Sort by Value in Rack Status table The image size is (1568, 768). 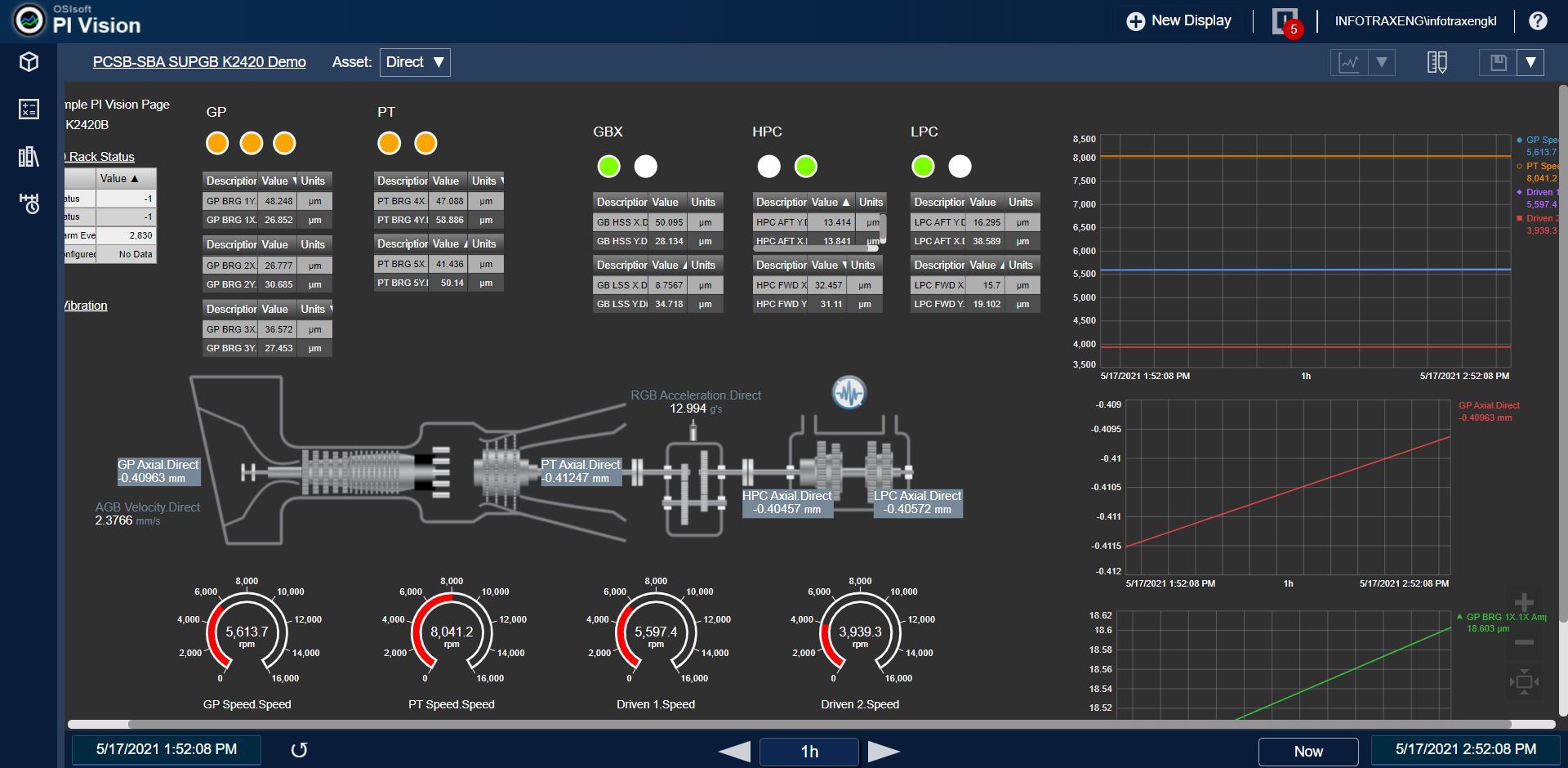126,179
